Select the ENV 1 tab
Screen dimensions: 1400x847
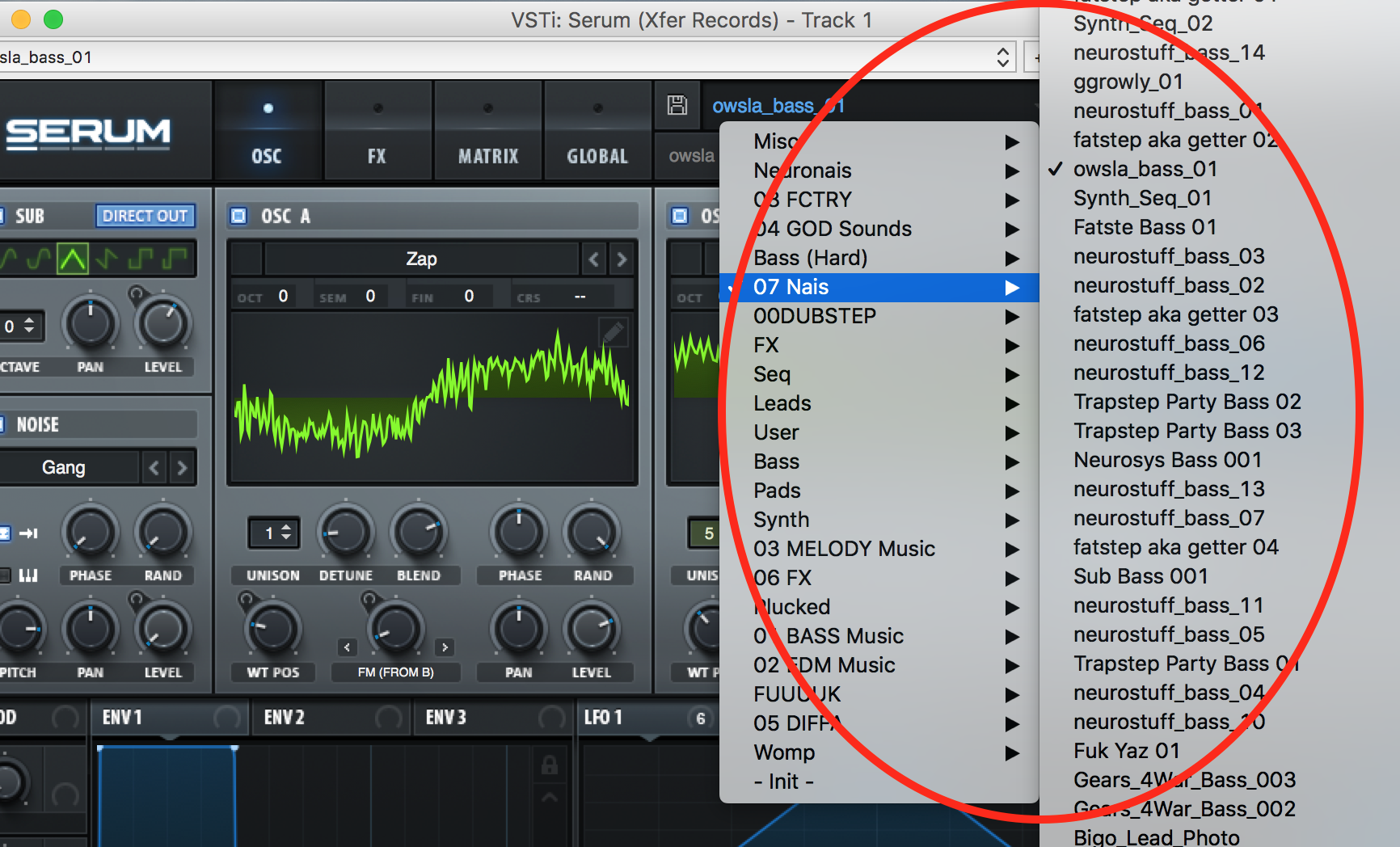(170, 718)
